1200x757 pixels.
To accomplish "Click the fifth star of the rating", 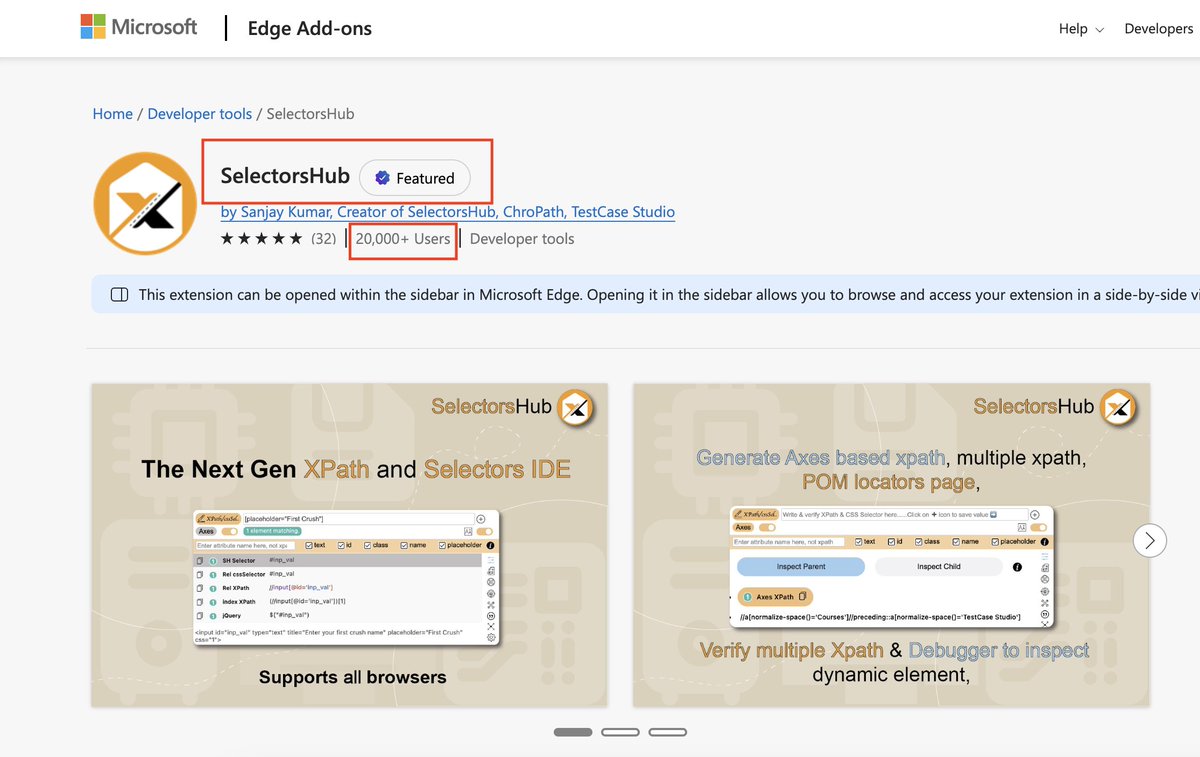I will 297,238.
